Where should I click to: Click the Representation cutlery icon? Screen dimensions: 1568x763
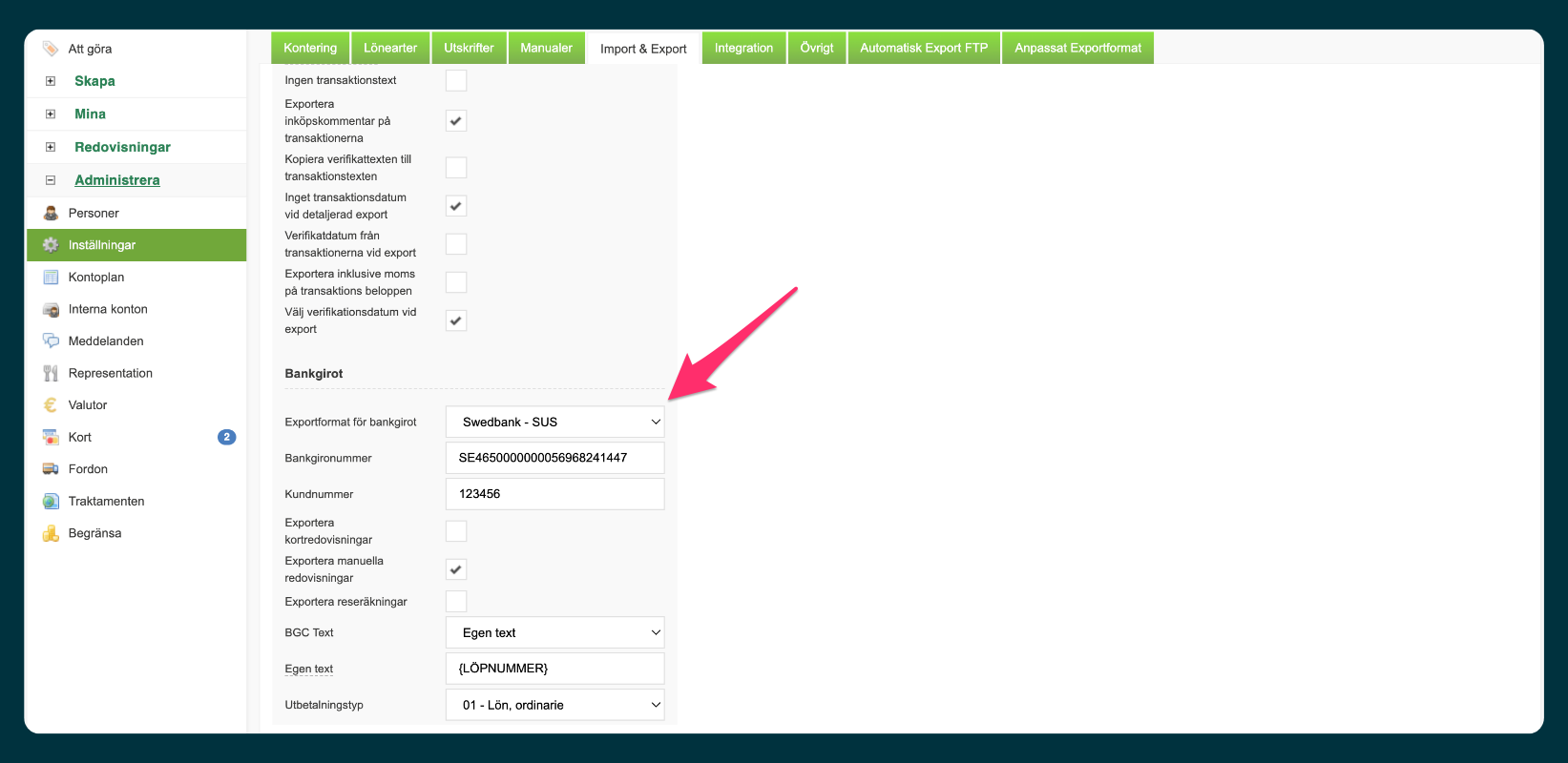51,373
